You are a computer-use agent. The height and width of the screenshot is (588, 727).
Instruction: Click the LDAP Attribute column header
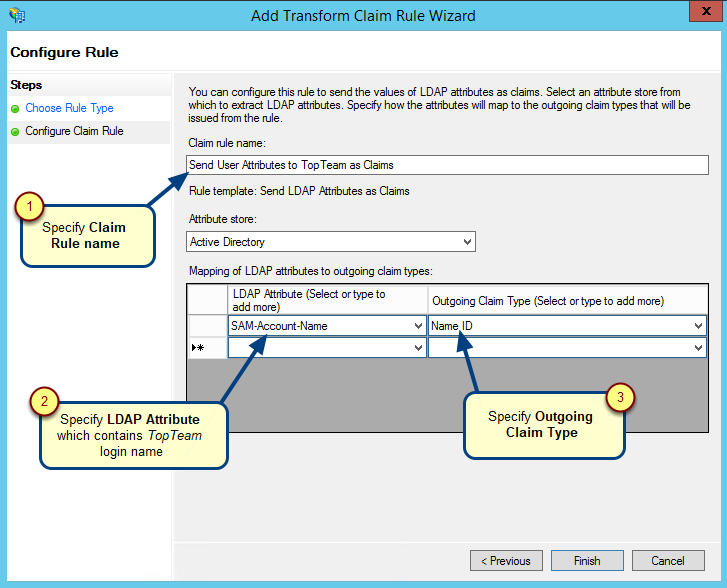tap(327, 300)
